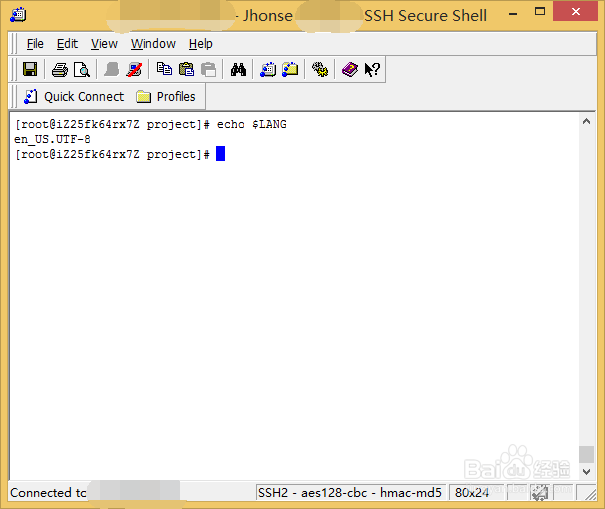The width and height of the screenshot is (605, 509).
Task: Close the SSH Secure Shell window
Action: [575, 12]
